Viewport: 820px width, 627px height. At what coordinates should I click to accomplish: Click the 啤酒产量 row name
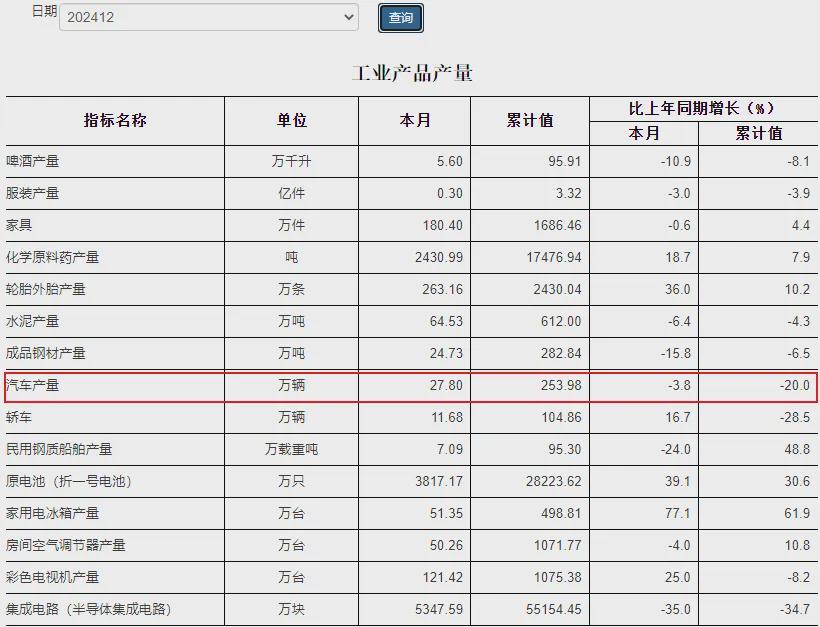(33, 161)
